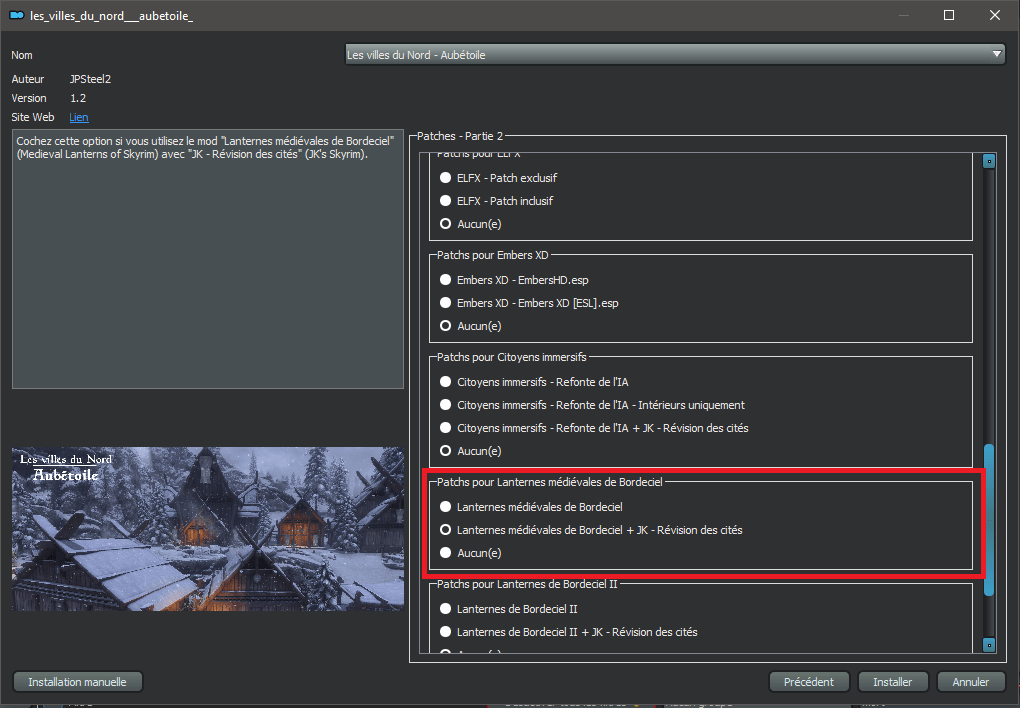The height and width of the screenshot is (708, 1020).
Task: Click the "Auteur" label
Action: pyautogui.click(x=28, y=79)
